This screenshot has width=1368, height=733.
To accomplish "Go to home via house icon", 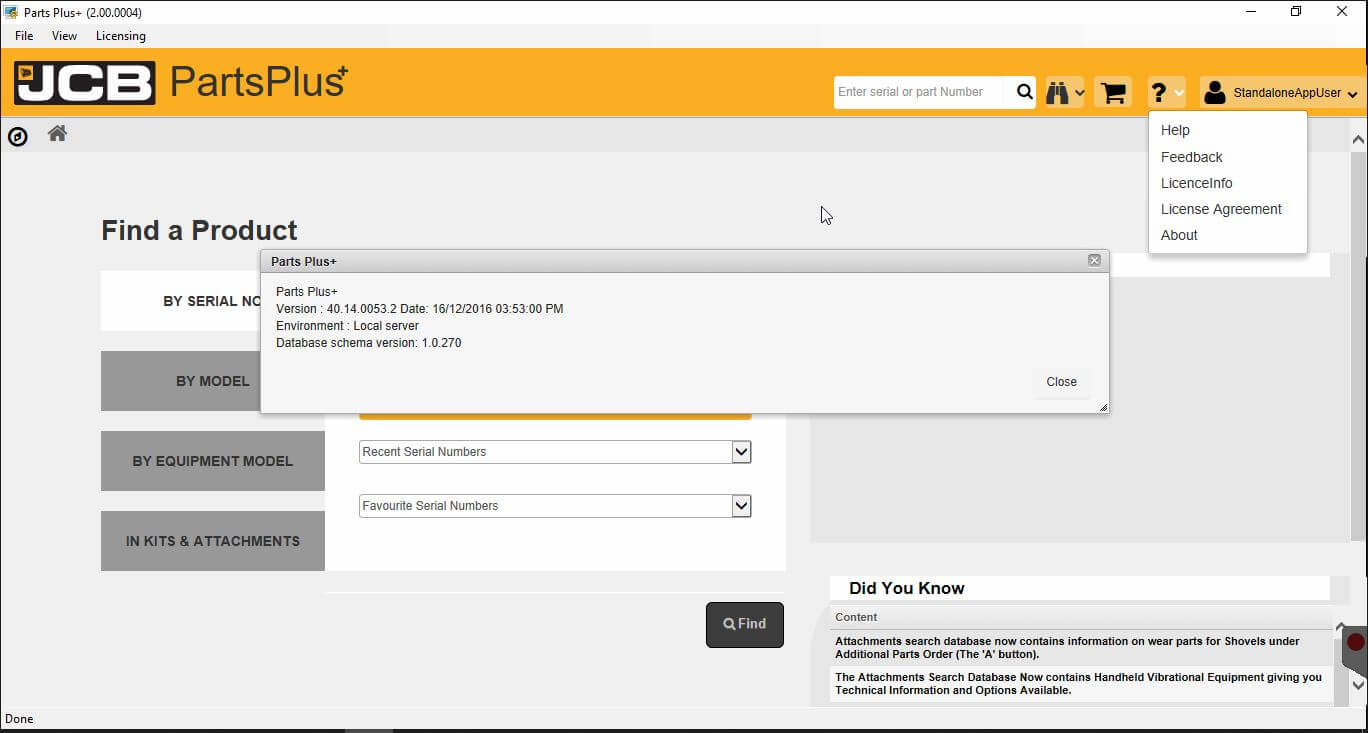I will point(57,133).
